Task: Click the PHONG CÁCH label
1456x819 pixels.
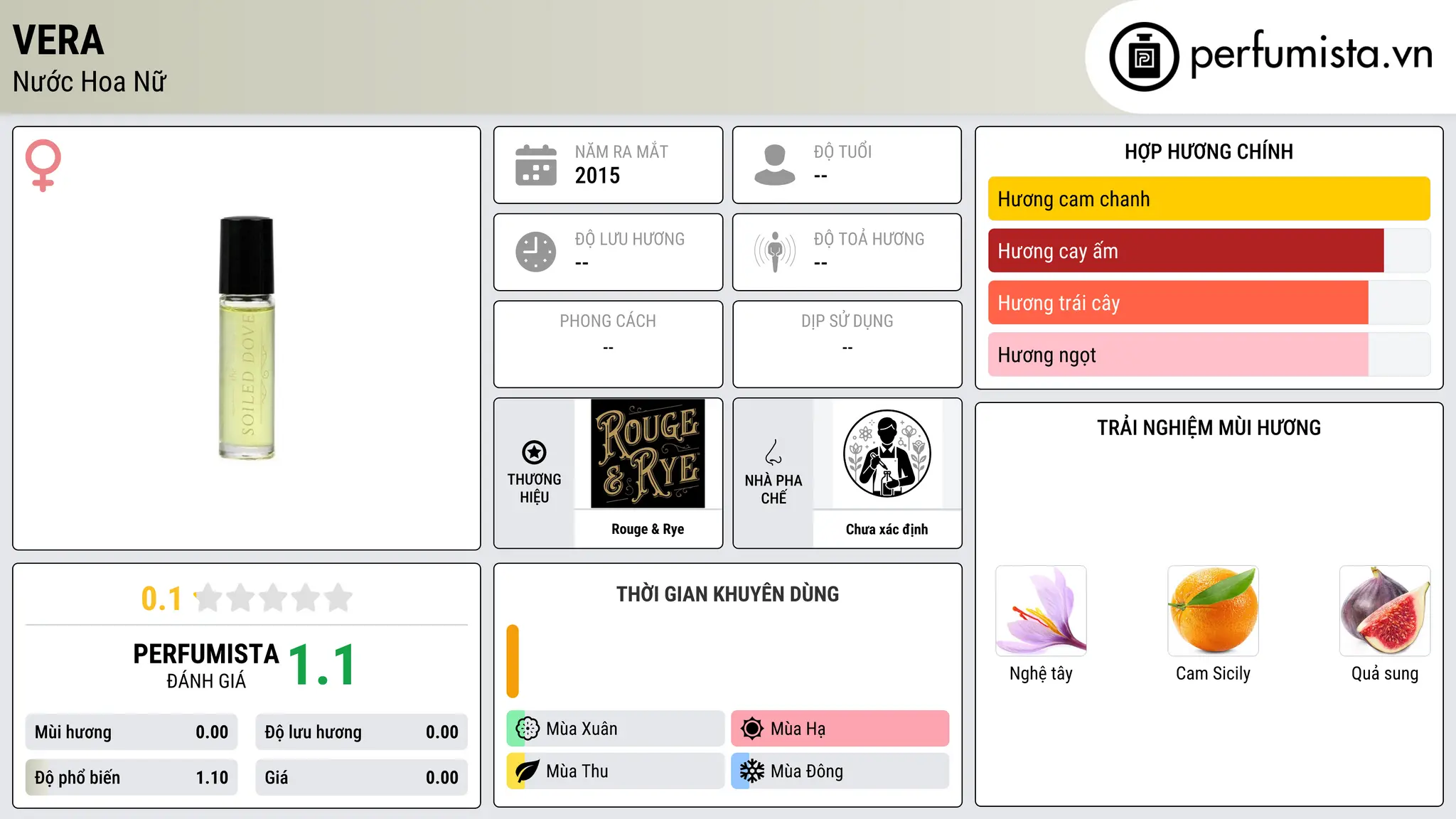Action: click(x=608, y=321)
